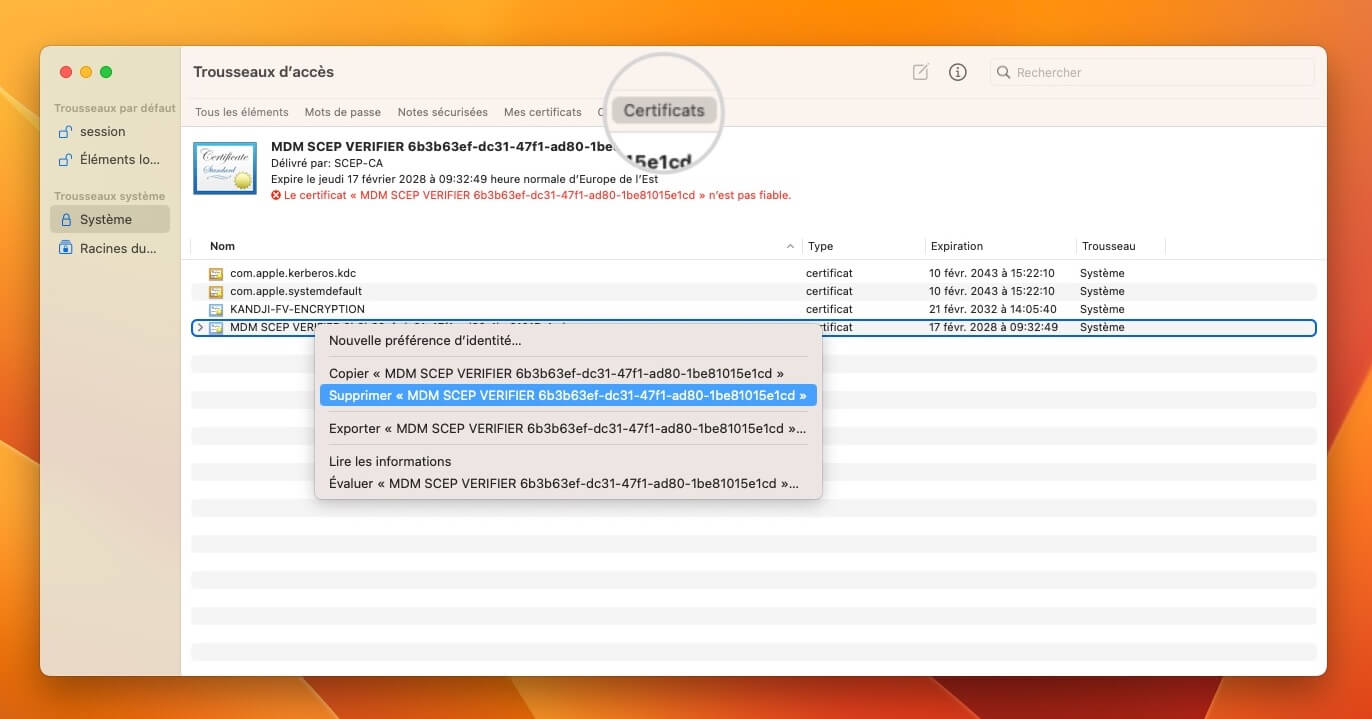Screen dimensions: 1372x719
Task: Open the Tous les éléments tab
Action: click(x=242, y=112)
